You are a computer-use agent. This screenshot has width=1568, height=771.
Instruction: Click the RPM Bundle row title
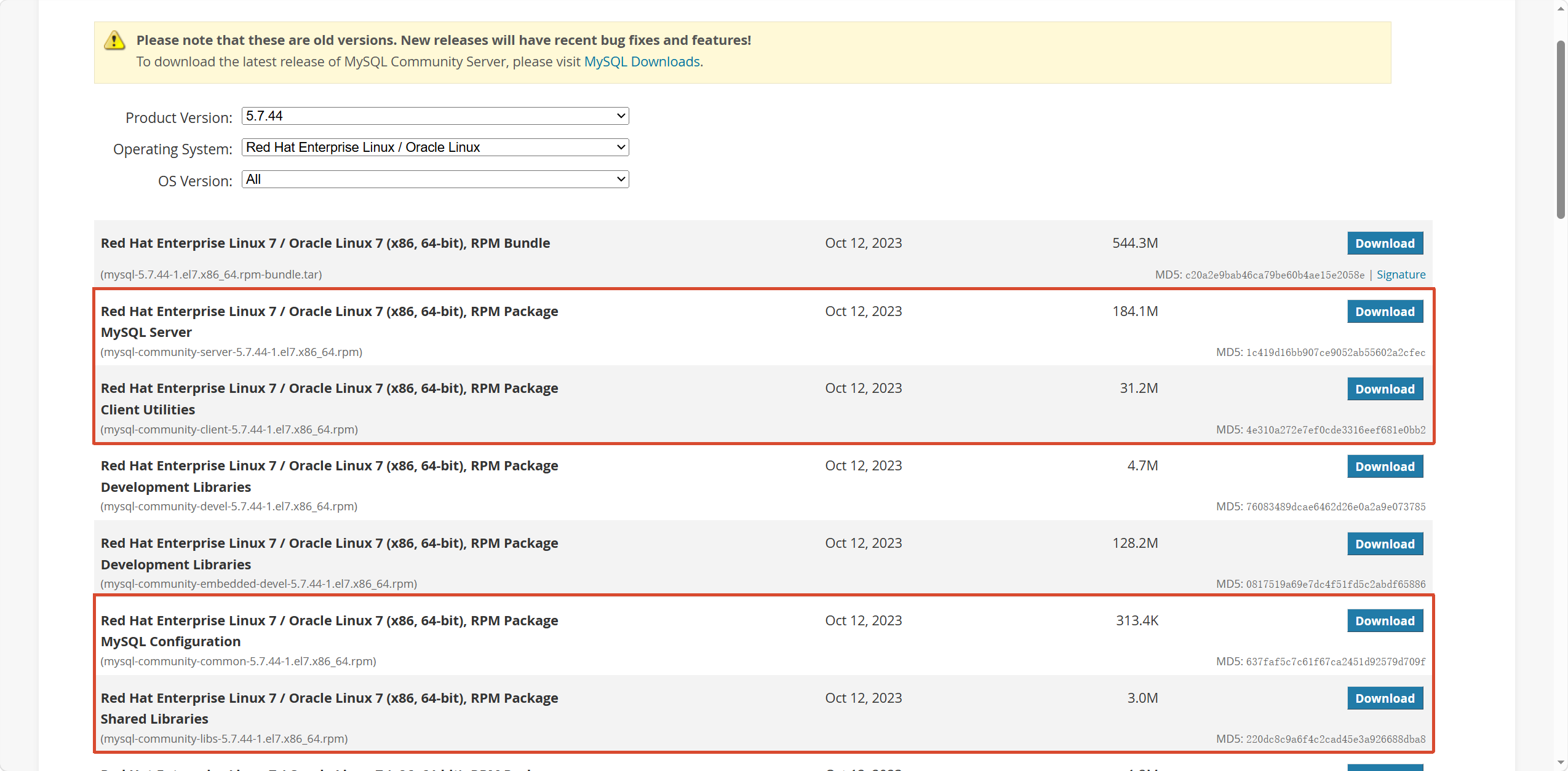[x=325, y=243]
